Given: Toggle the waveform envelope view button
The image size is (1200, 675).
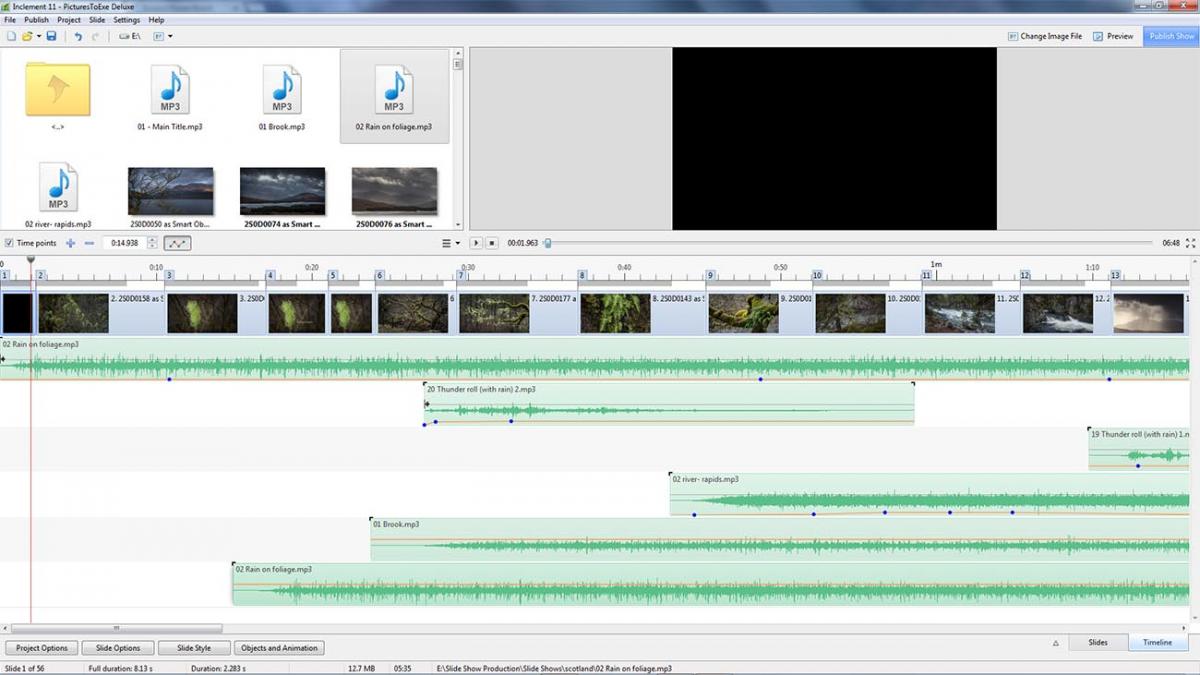Looking at the screenshot, I should click(x=176, y=243).
